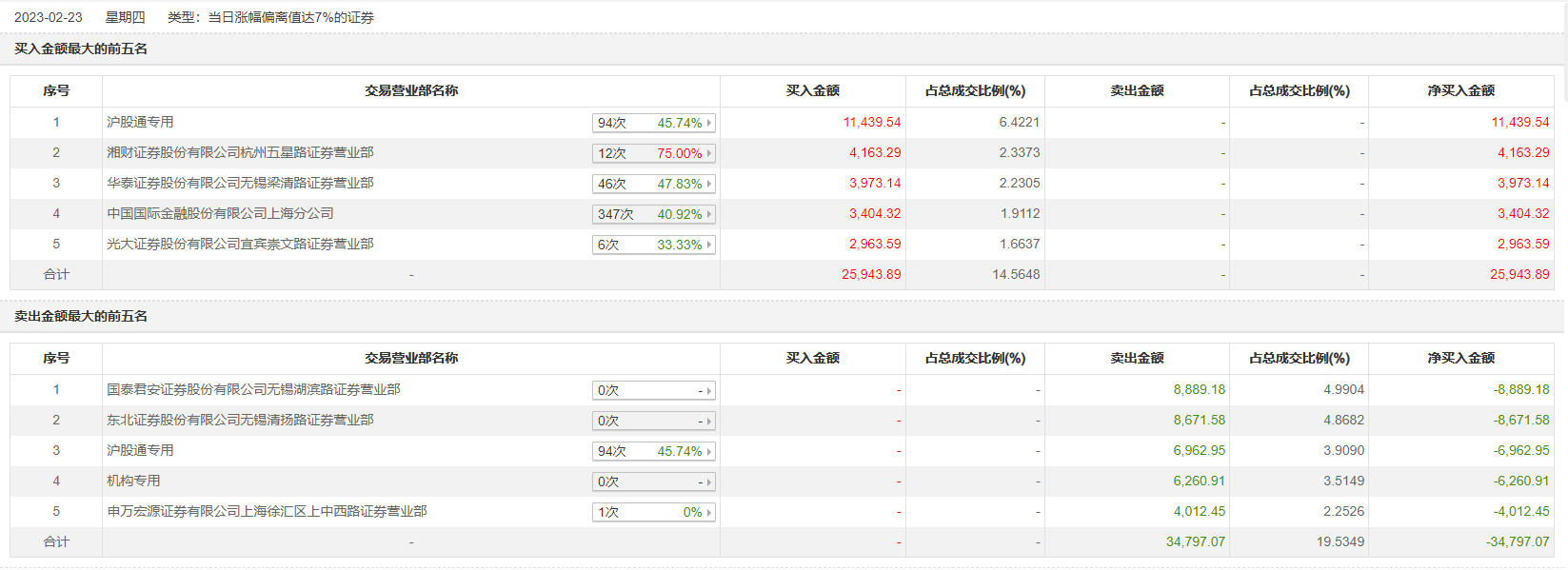Open 东北证券无锡清扬路证券营业部 link
This screenshot has width=1568, height=570.
pos(240,420)
